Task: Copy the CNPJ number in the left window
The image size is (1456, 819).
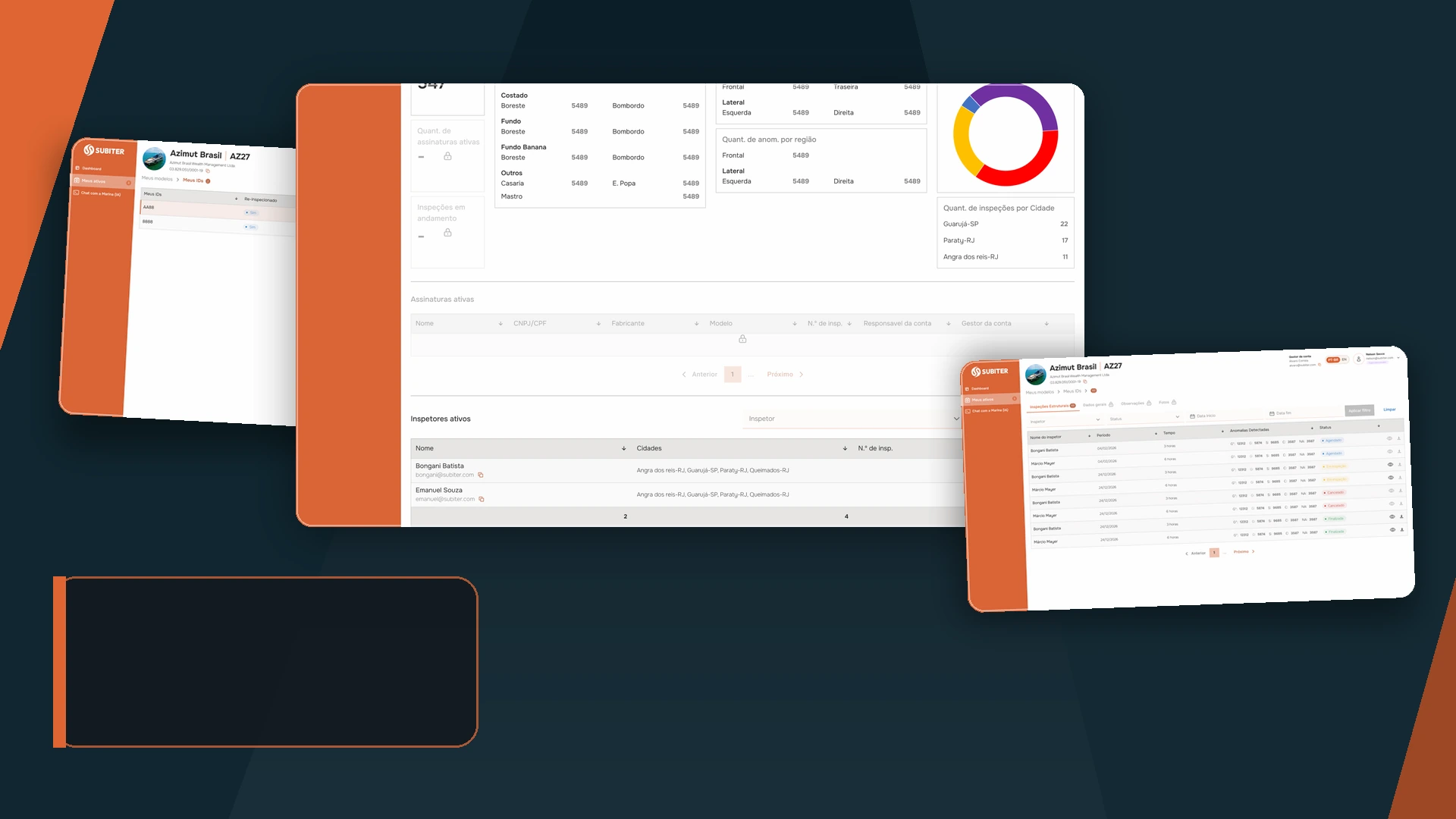Action: tap(208, 171)
